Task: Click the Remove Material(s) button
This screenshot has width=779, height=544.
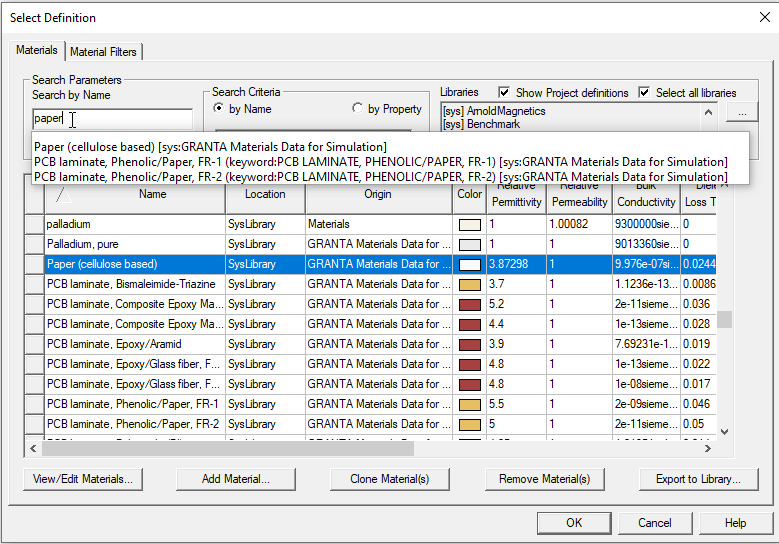Action: pyautogui.click(x=545, y=479)
